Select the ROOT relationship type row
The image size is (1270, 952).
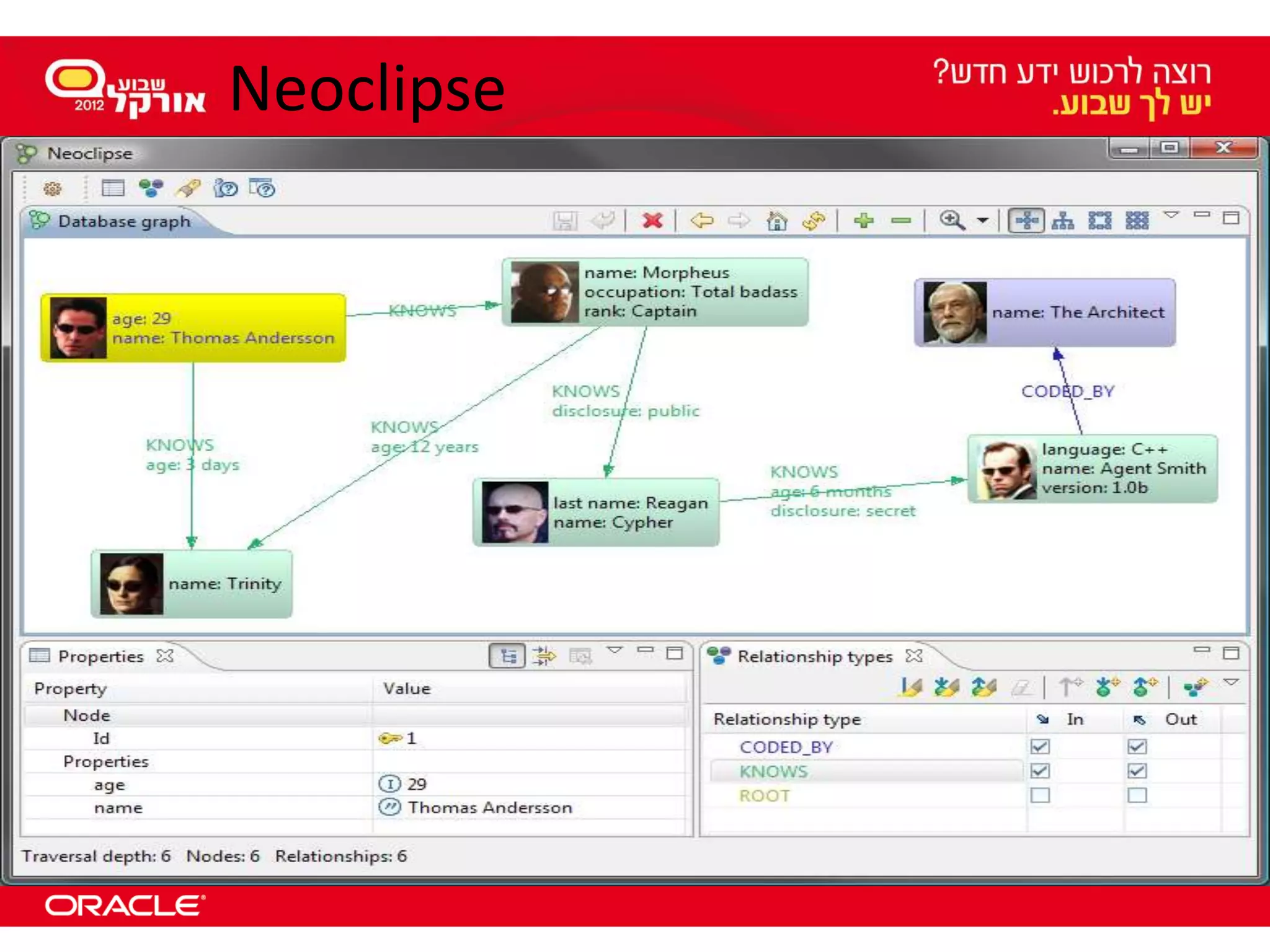867,796
